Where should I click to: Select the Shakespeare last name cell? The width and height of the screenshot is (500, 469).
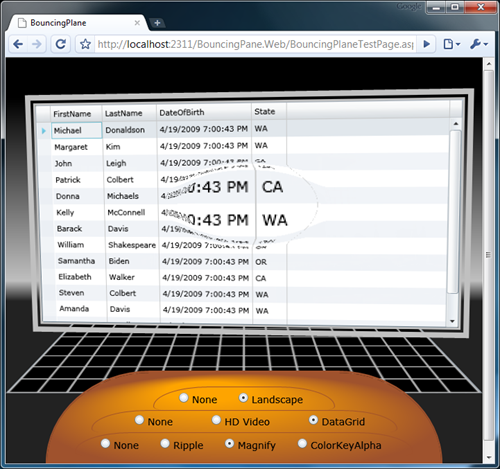click(x=132, y=245)
